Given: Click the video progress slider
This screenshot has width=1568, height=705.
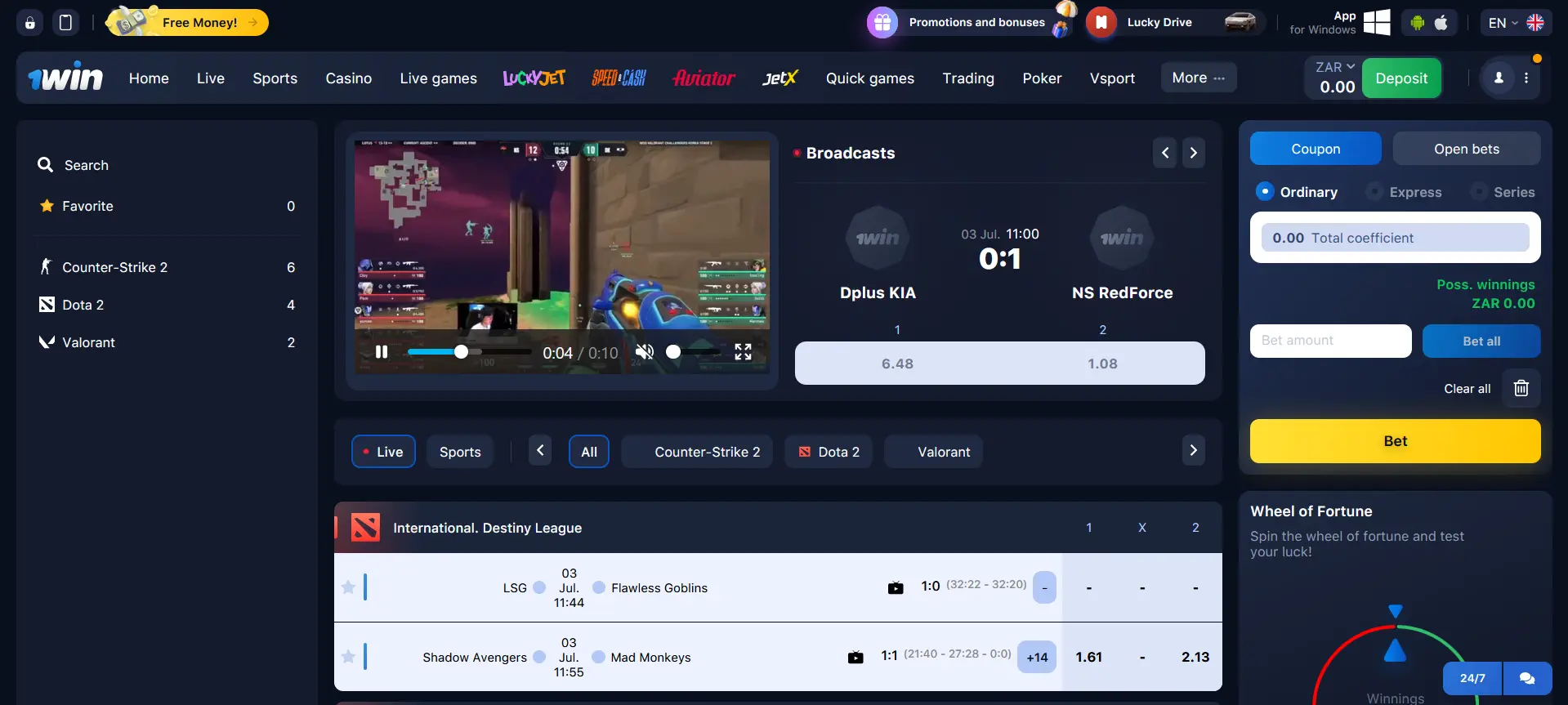Looking at the screenshot, I should click(469, 352).
